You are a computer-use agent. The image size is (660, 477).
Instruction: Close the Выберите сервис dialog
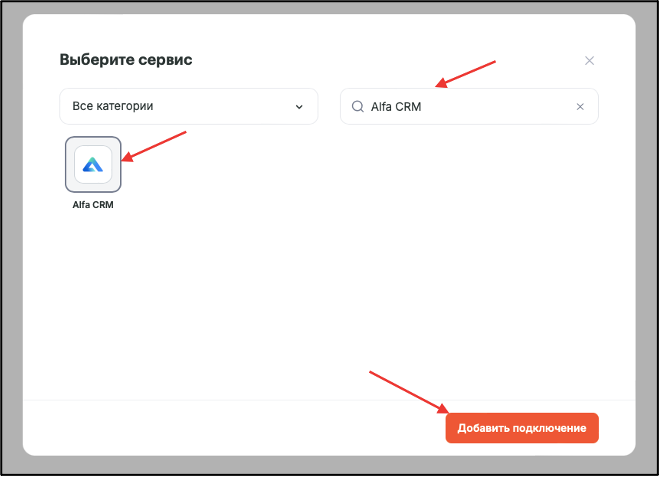coord(589,61)
